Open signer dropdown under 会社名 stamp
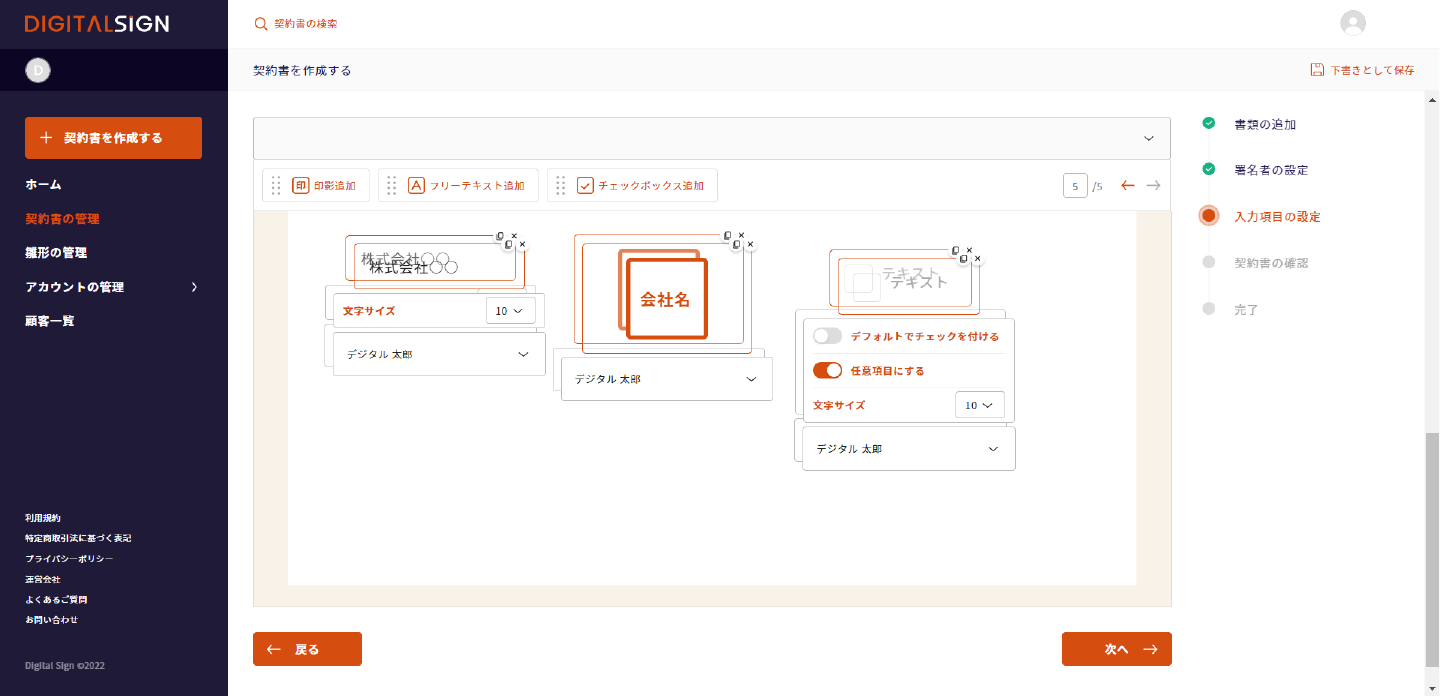The image size is (1440, 696). [666, 379]
